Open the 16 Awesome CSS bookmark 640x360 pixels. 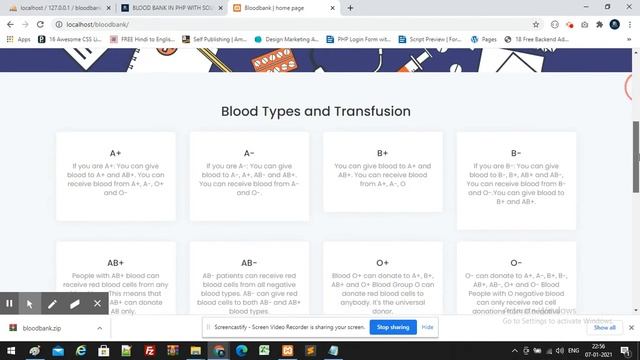(x=70, y=39)
